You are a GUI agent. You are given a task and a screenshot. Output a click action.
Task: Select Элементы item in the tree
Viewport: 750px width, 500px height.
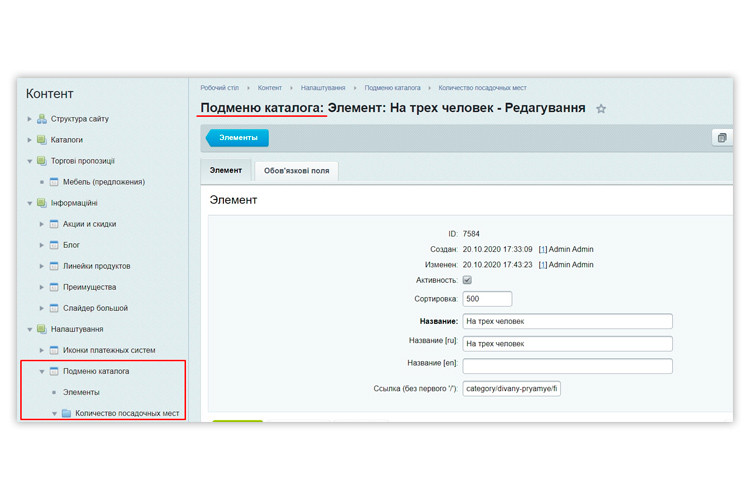81,392
